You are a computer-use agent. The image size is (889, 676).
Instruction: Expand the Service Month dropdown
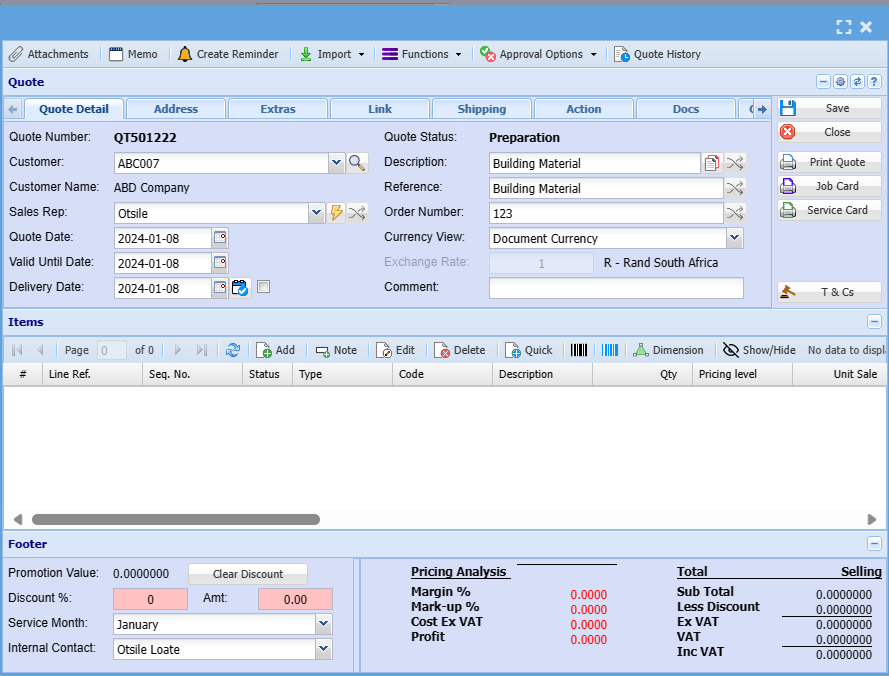pyautogui.click(x=323, y=624)
